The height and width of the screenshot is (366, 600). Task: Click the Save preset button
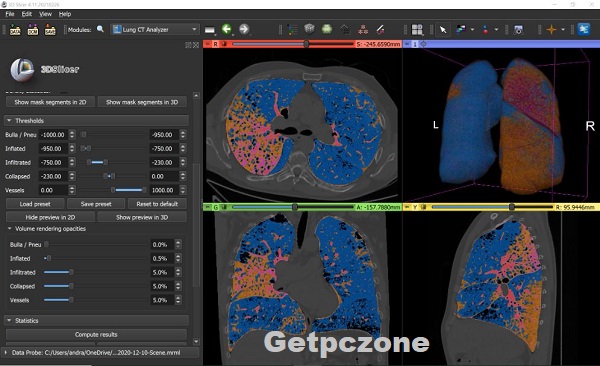(96, 204)
